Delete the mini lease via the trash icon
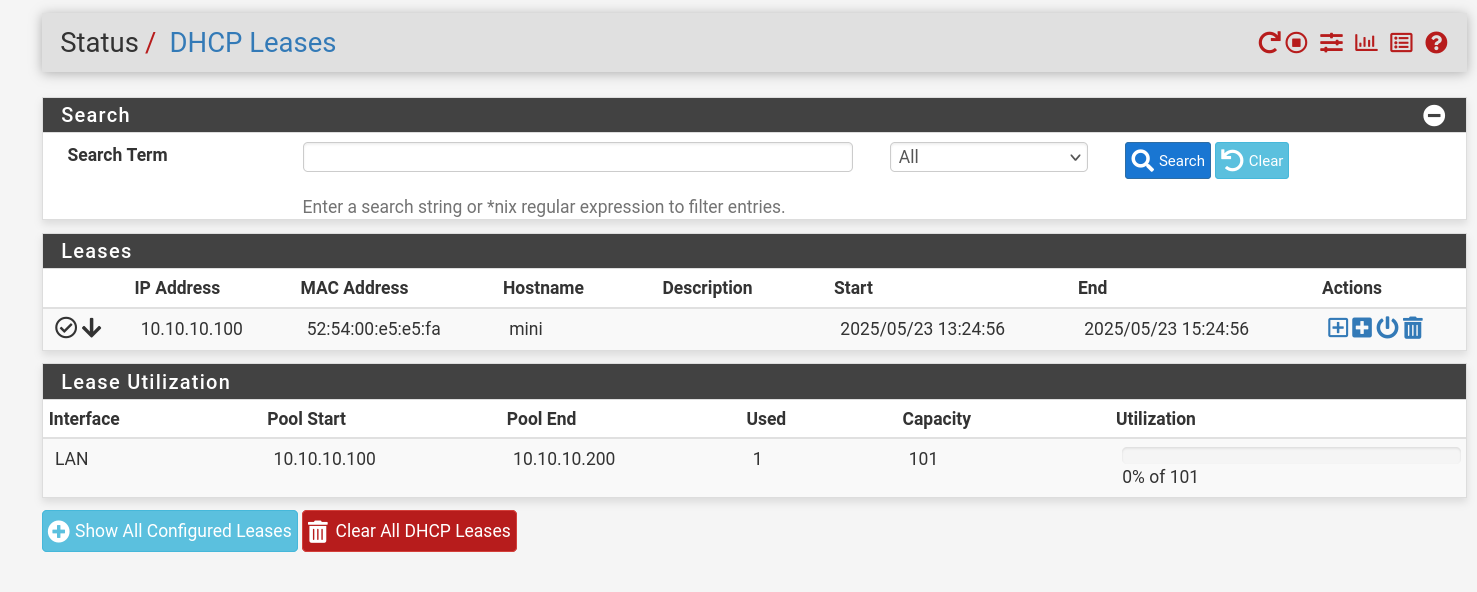Image resolution: width=1477 pixels, height=592 pixels. click(x=1413, y=328)
